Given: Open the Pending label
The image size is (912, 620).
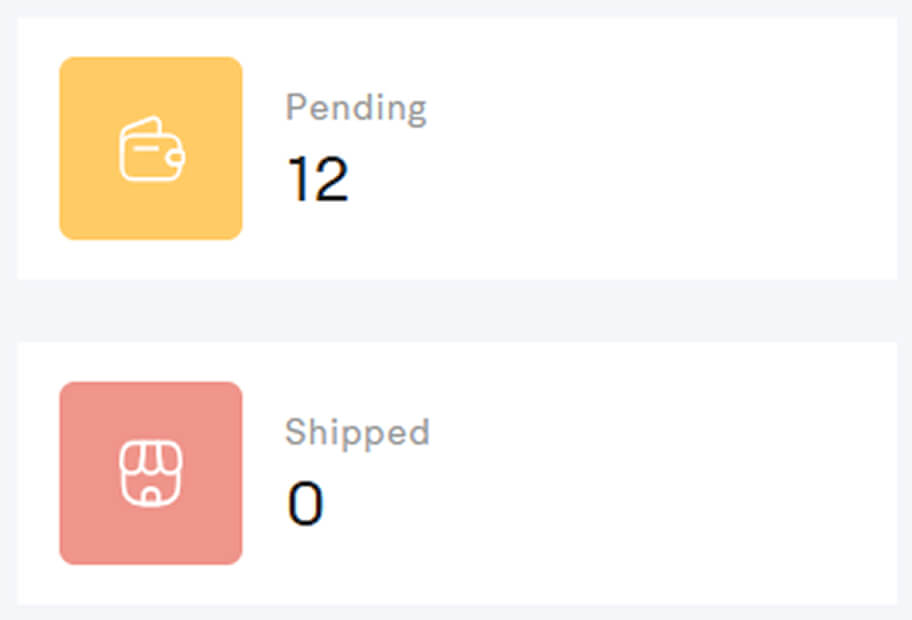Looking at the screenshot, I should 356,107.
